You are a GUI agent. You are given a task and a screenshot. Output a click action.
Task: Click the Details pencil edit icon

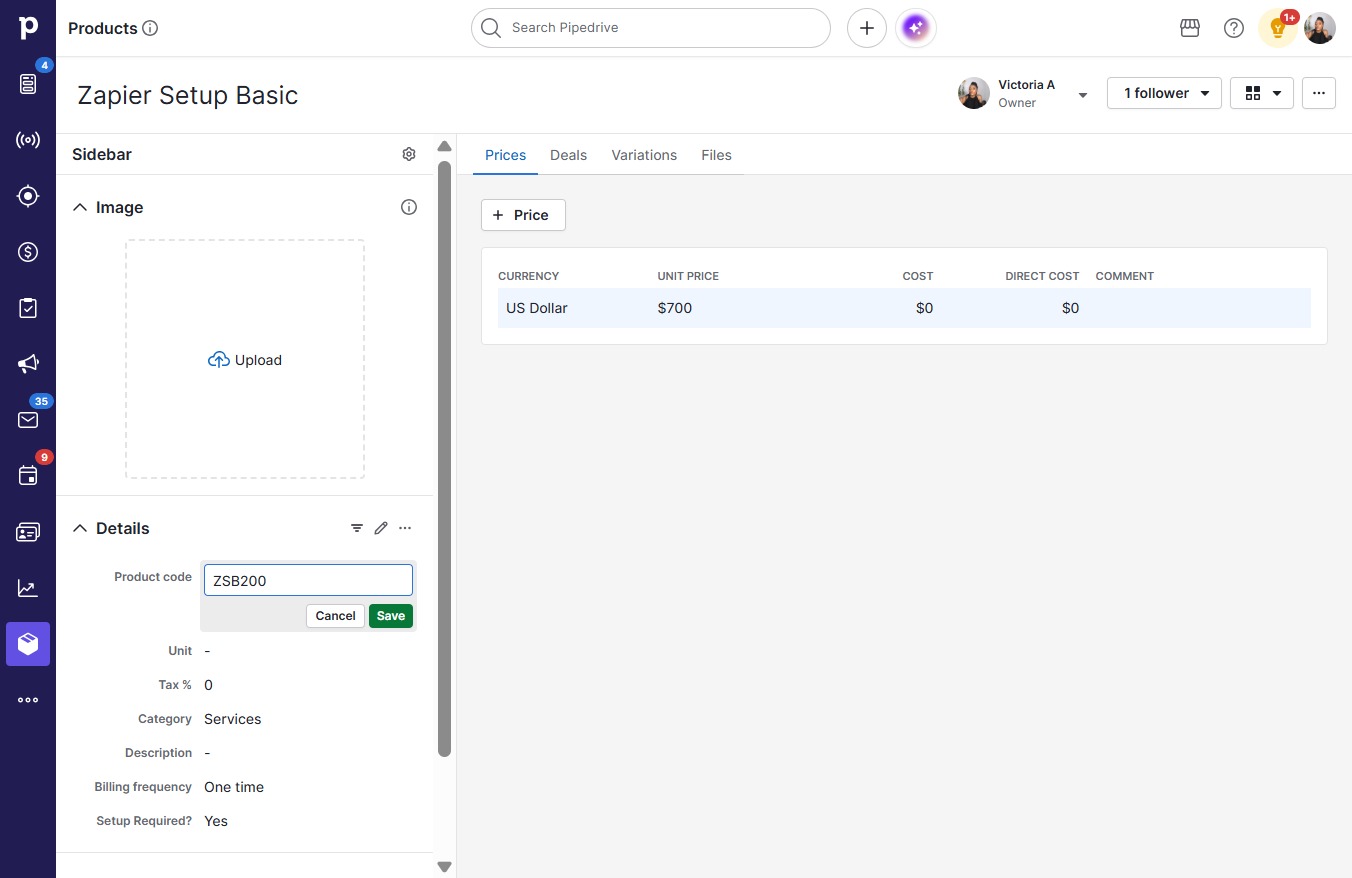pos(381,528)
